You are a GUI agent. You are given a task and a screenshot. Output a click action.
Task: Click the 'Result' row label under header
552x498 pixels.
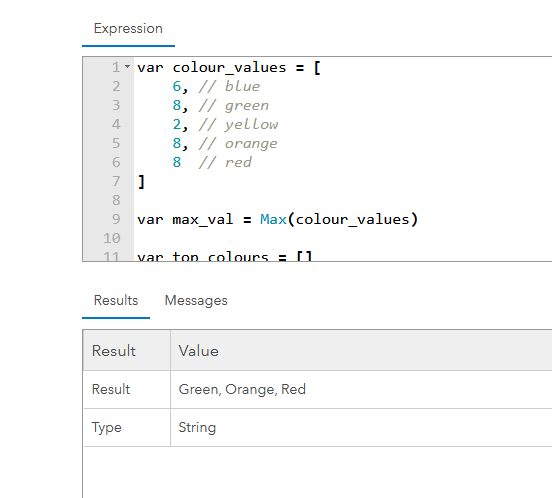pos(111,389)
